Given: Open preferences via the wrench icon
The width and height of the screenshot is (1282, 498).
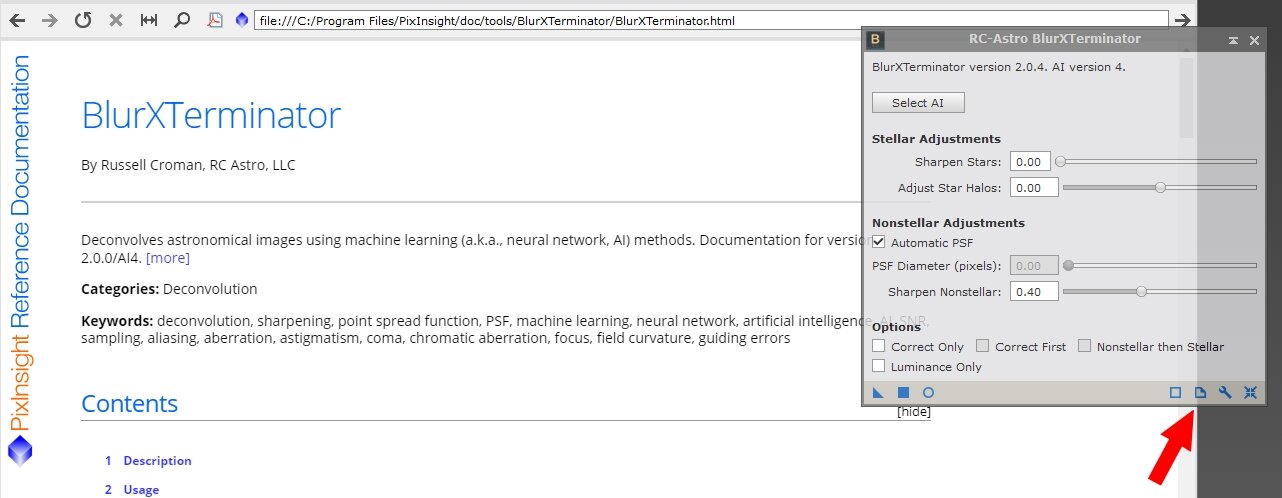Looking at the screenshot, I should click(1225, 393).
